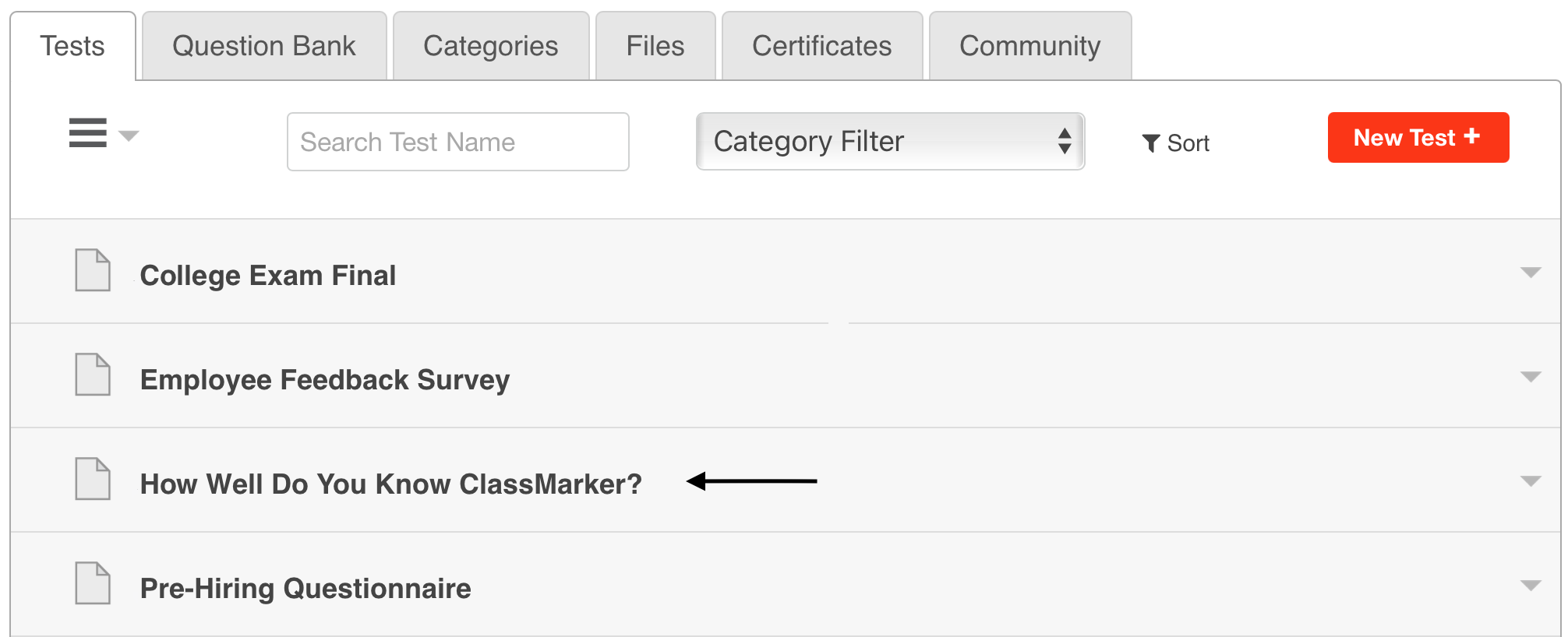This screenshot has width=1568, height=637.
Task: Click the ClassMarker quiz document icon
Action: click(x=93, y=479)
